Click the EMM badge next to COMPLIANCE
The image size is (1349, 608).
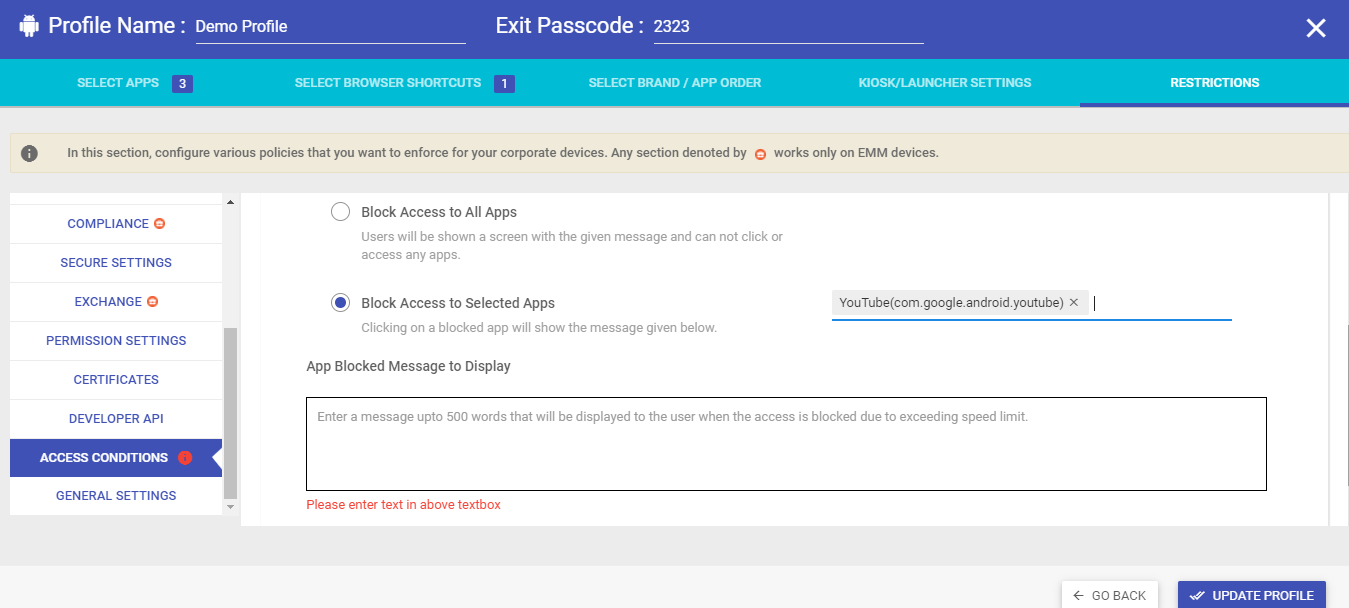pyautogui.click(x=159, y=223)
